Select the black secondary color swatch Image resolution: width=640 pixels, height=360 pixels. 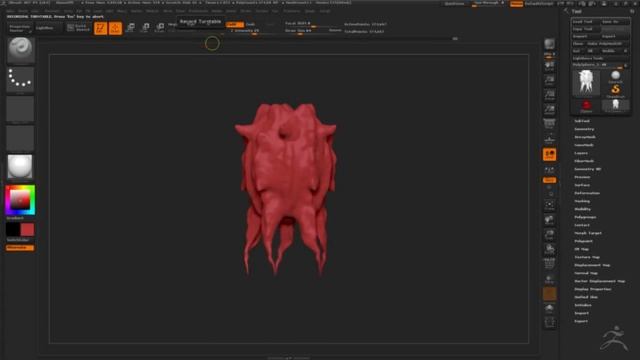13,230
